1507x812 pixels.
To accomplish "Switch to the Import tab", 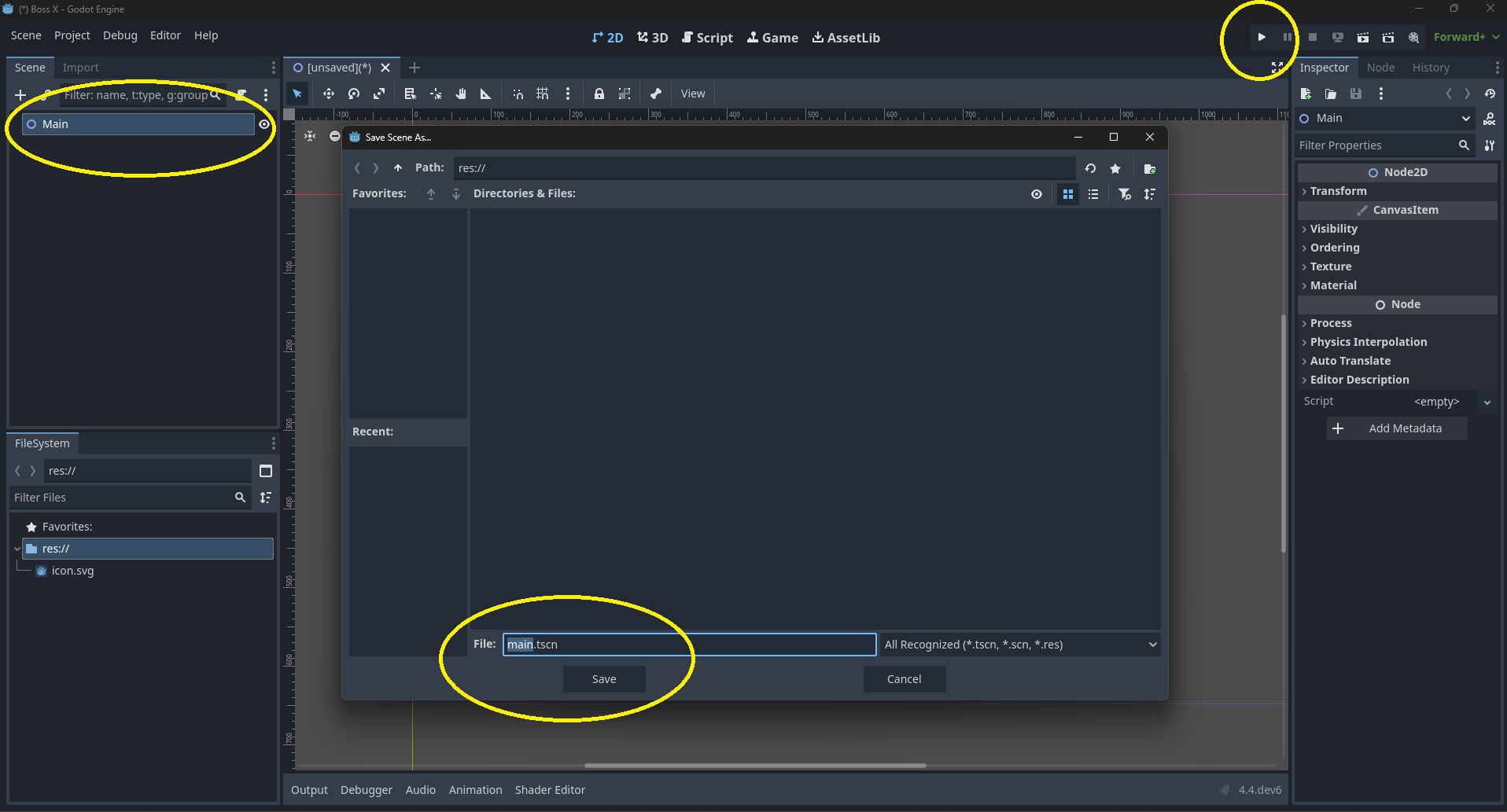I will pos(80,68).
